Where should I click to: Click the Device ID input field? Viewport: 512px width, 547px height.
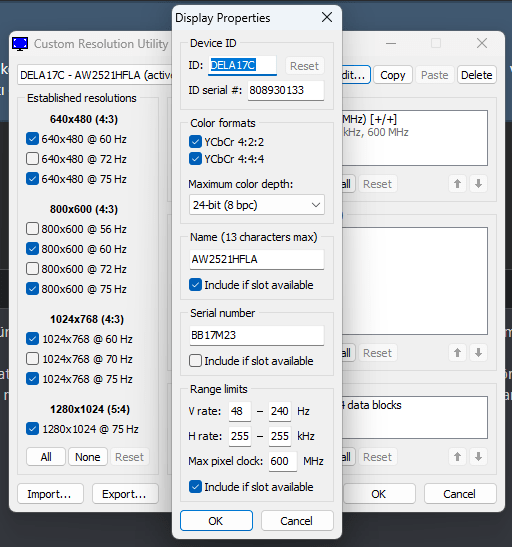pyautogui.click(x=242, y=65)
